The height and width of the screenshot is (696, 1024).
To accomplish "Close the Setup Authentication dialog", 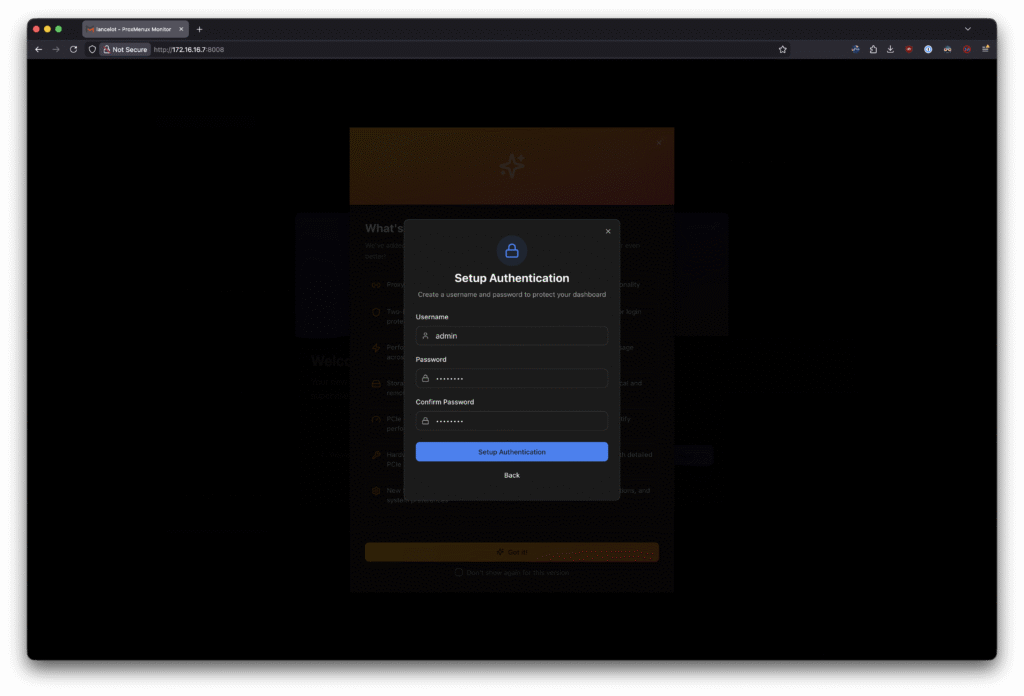I will click(608, 232).
